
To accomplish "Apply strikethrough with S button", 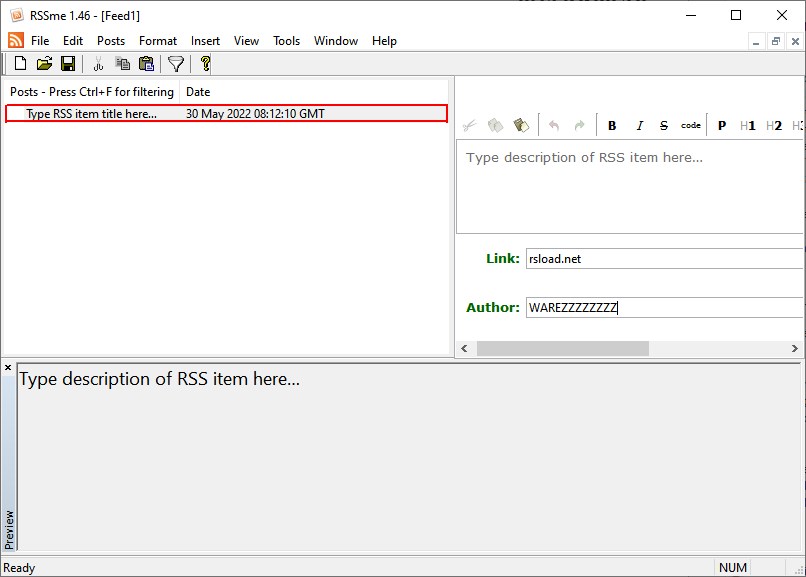I will click(664, 125).
